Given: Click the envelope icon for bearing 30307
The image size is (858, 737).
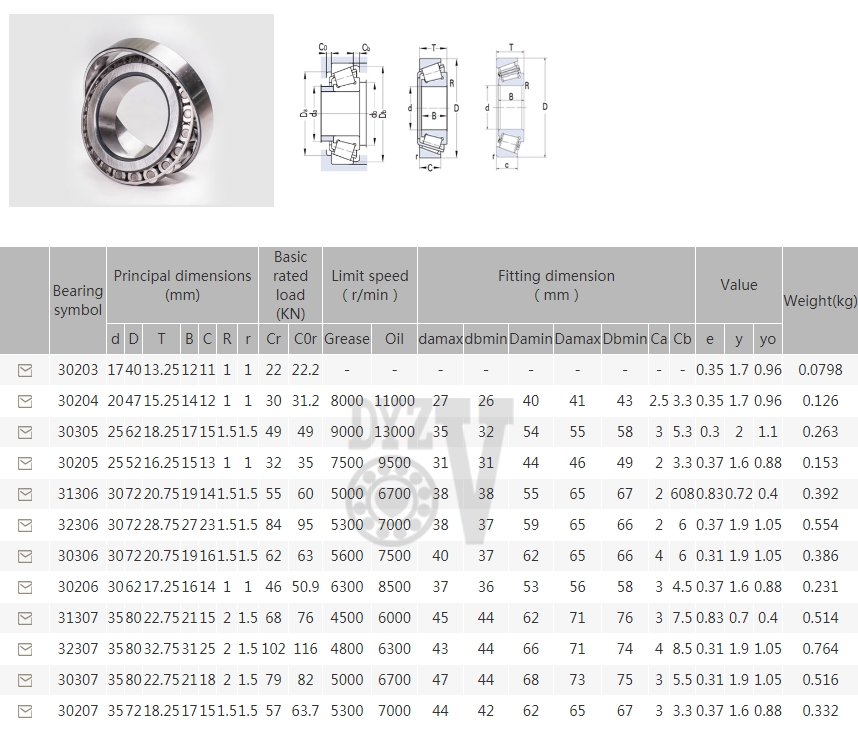Looking at the screenshot, I should click(x=25, y=680).
